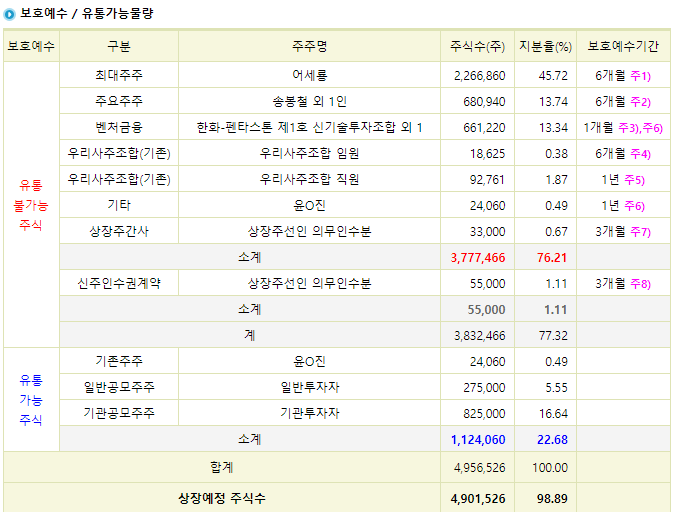Open footnote 주1) link
The image size is (674, 512).
(640, 76)
